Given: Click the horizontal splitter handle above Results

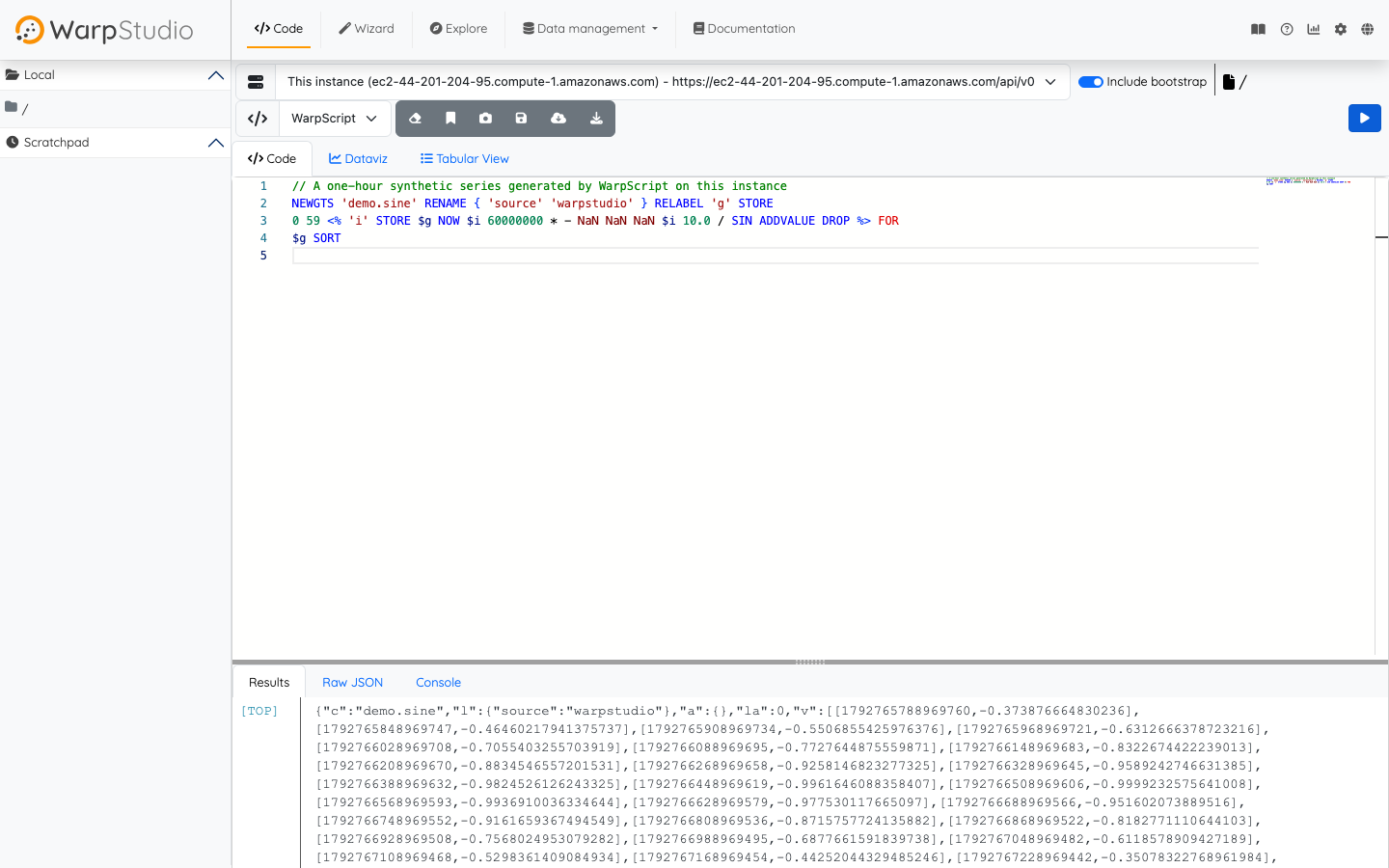Looking at the screenshot, I should [x=810, y=663].
